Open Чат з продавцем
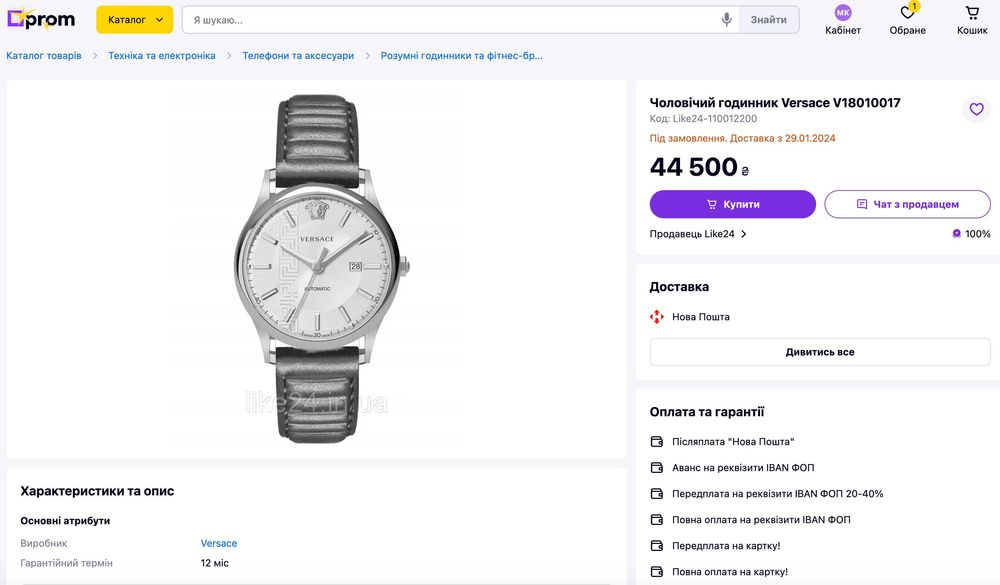The height and width of the screenshot is (585, 1000). (x=907, y=204)
